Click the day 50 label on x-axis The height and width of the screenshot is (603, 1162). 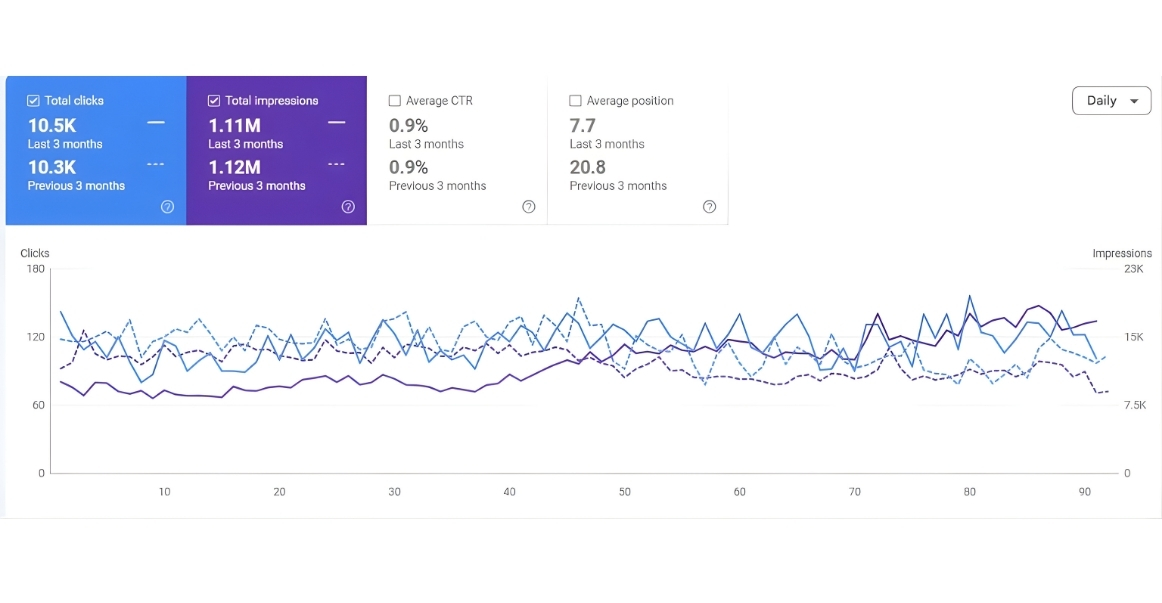pos(624,492)
